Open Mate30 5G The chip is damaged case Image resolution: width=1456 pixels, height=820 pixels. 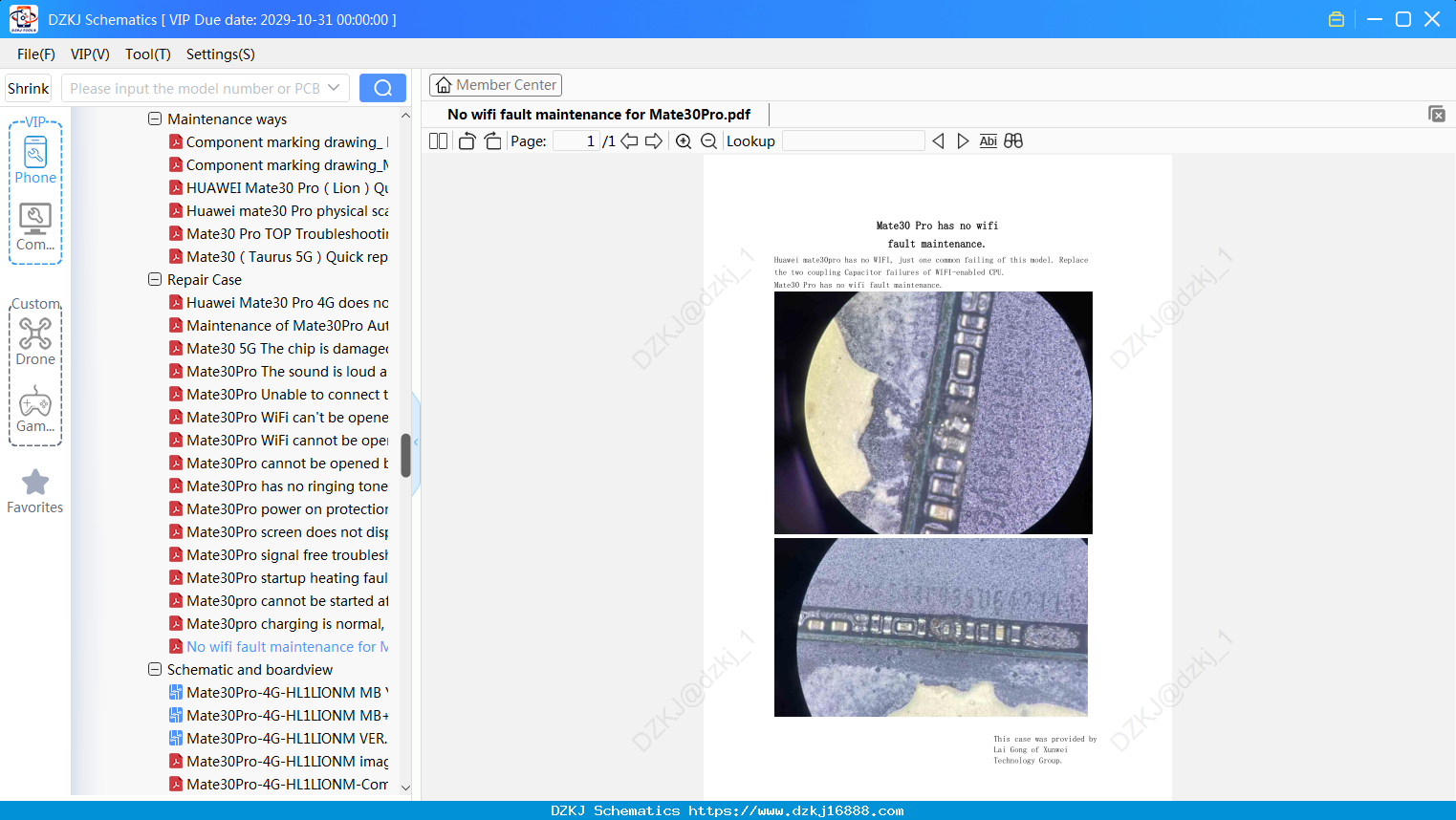[278, 349]
